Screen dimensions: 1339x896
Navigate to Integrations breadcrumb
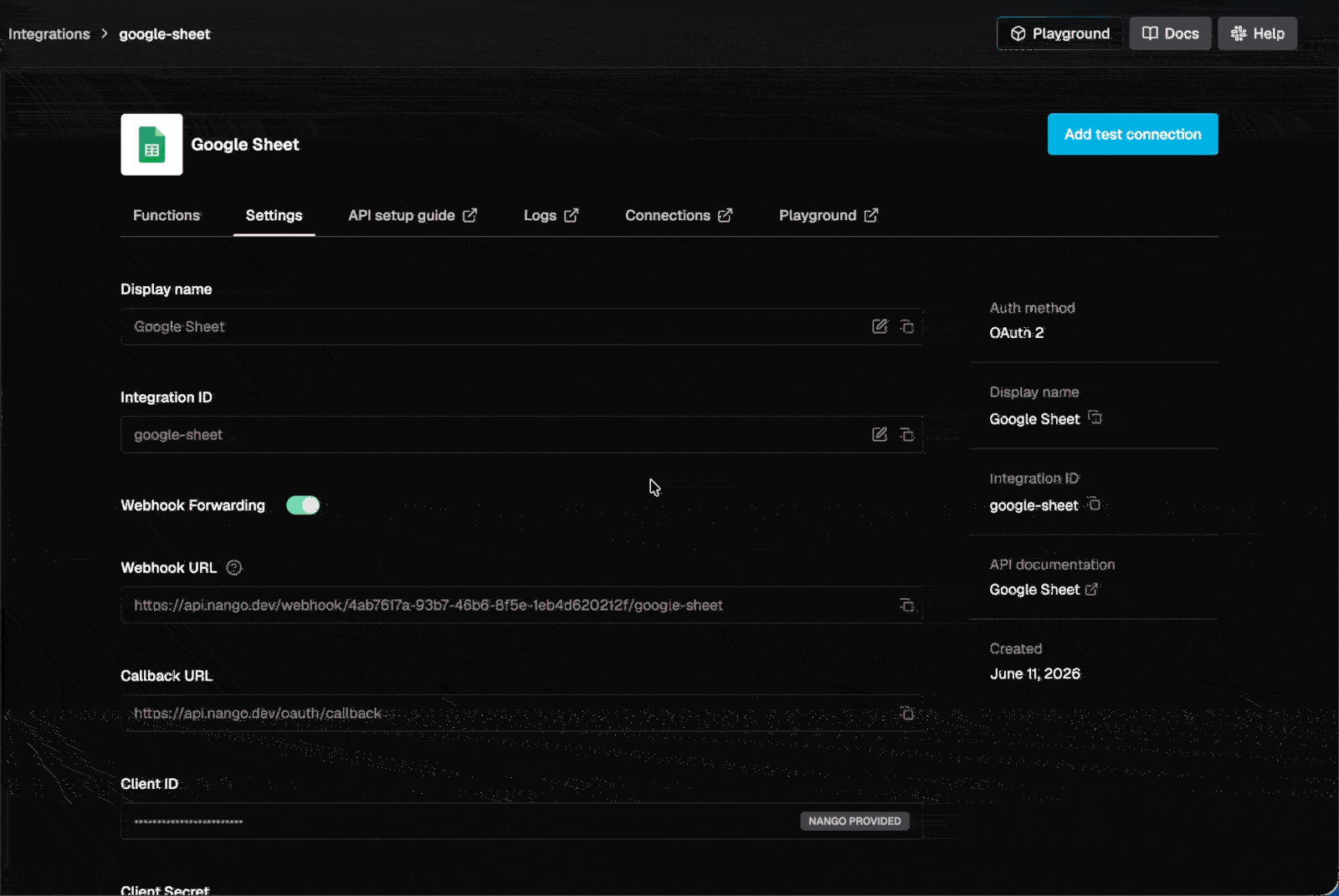pyautogui.click(x=49, y=33)
